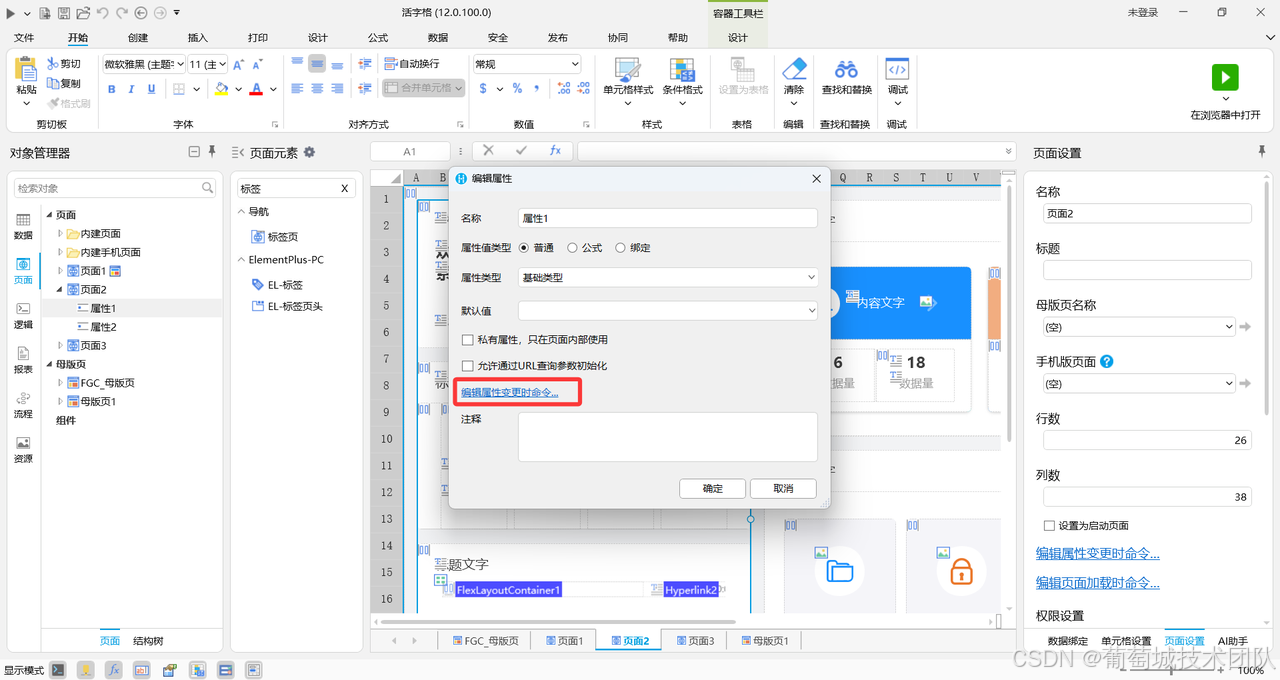Open the Logic (逻辑) sidebar panel
The width and height of the screenshot is (1280, 680).
tap(23, 316)
